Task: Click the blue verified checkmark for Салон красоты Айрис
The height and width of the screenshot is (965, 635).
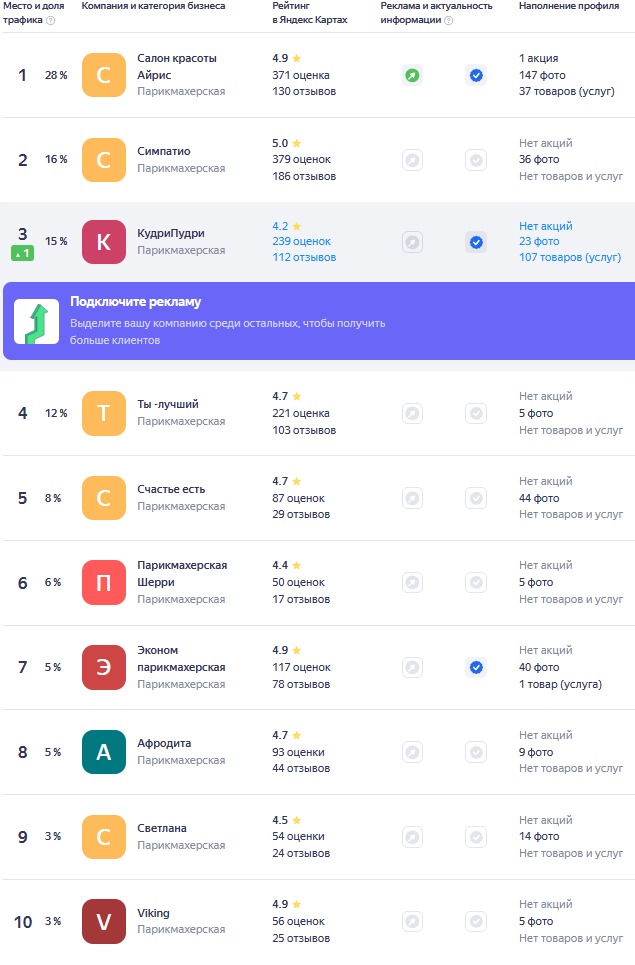Action: click(476, 76)
